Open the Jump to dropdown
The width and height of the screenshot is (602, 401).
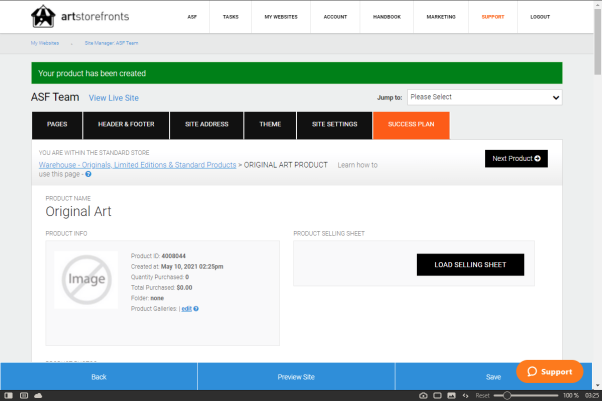click(484, 97)
